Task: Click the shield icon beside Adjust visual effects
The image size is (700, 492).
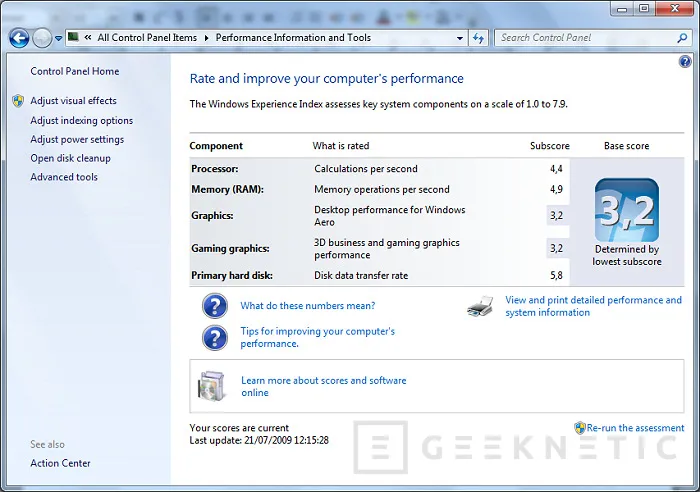Action: coord(18,100)
